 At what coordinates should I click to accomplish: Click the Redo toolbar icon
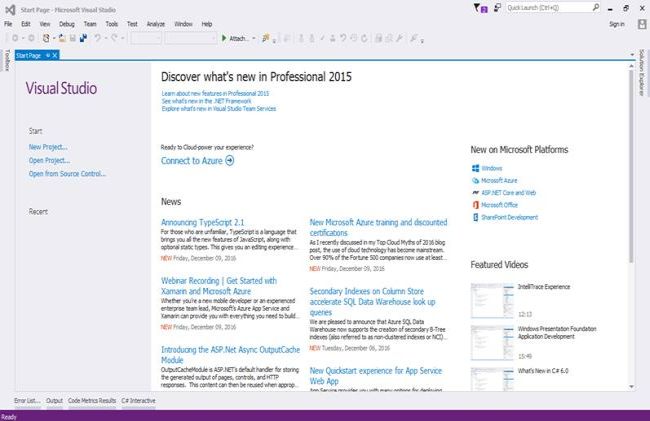pyautogui.click(x=114, y=38)
